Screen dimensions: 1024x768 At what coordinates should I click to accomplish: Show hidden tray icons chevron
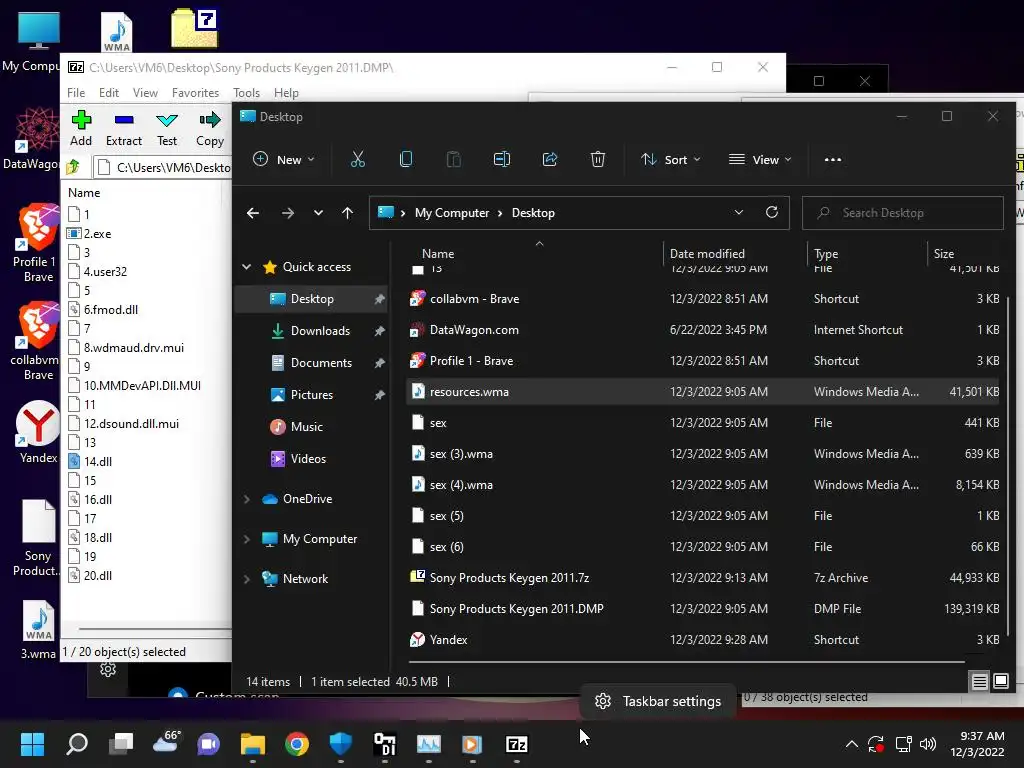852,744
